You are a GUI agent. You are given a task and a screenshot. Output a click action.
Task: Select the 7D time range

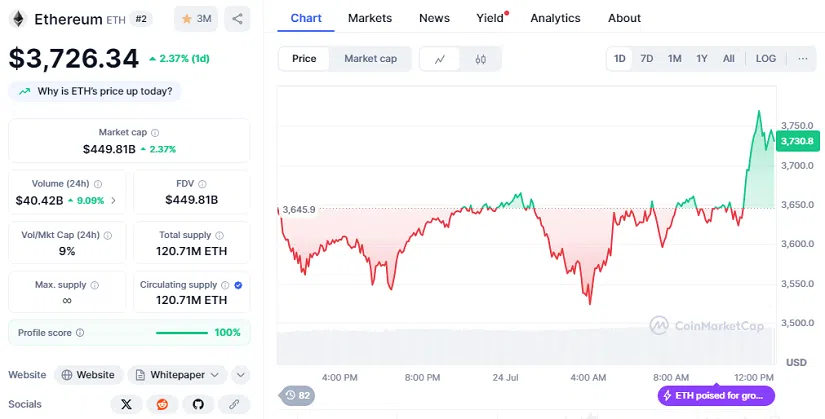[x=647, y=59]
